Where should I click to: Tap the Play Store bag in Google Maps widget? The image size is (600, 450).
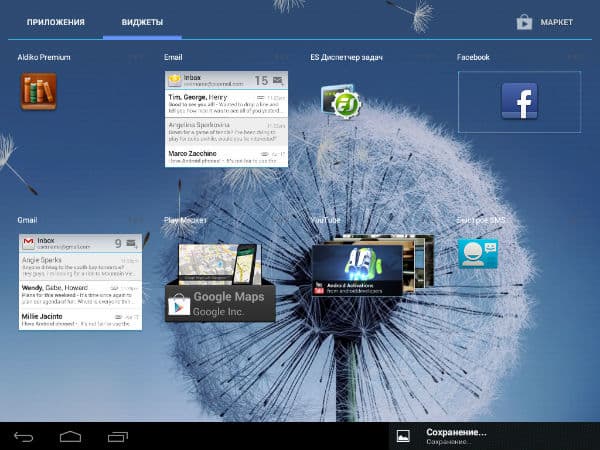click(179, 304)
